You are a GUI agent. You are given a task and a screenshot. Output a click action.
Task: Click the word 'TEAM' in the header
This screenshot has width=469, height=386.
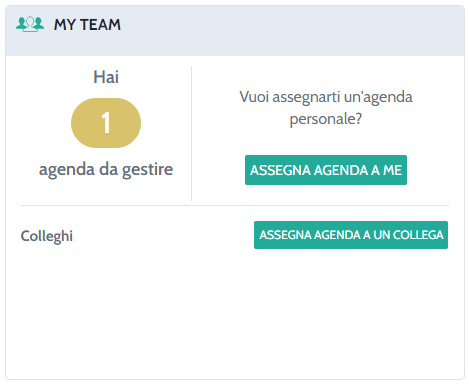[x=100, y=25]
